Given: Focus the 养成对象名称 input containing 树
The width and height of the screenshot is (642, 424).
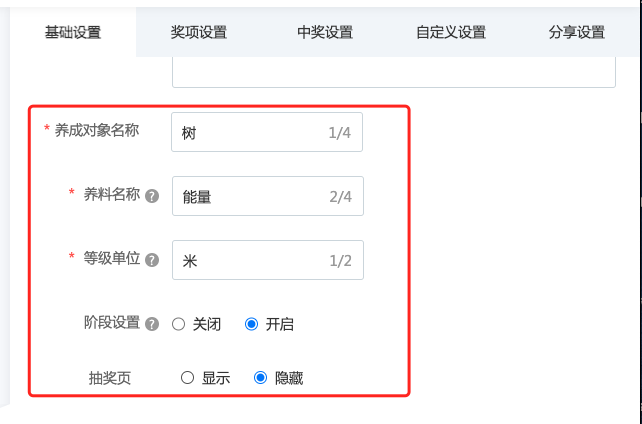Looking at the screenshot, I should coord(267,132).
